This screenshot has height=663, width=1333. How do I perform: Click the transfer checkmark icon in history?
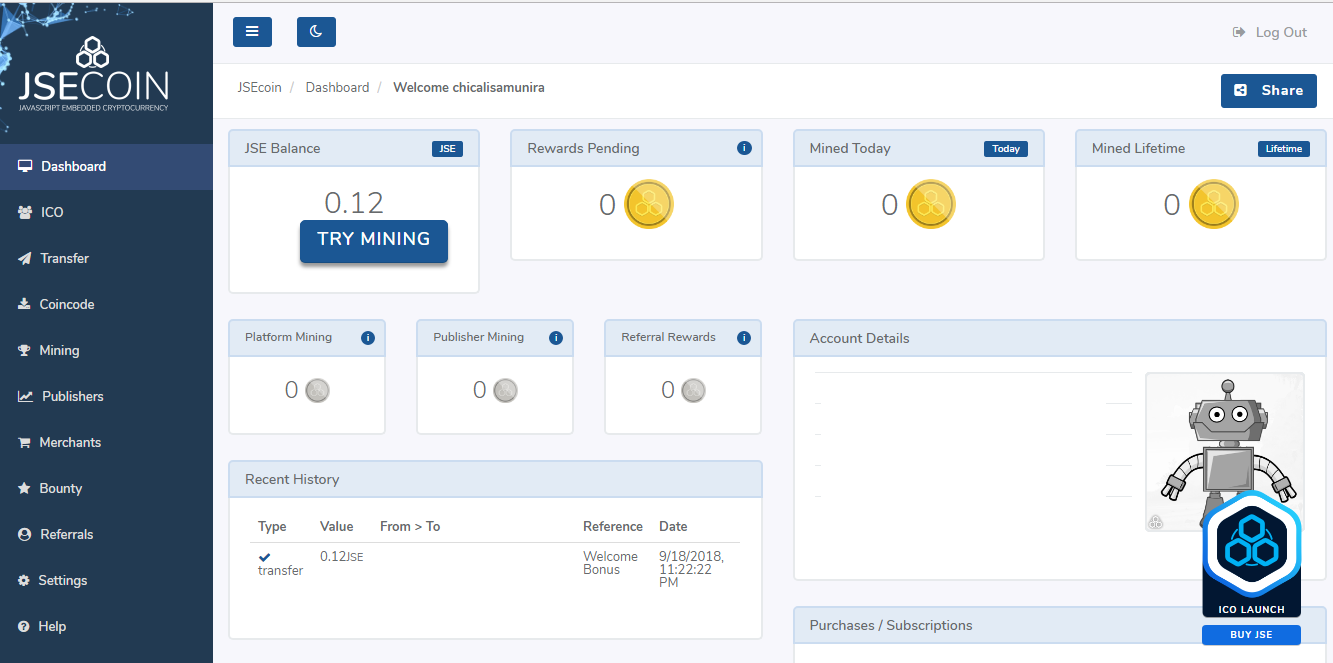click(265, 557)
